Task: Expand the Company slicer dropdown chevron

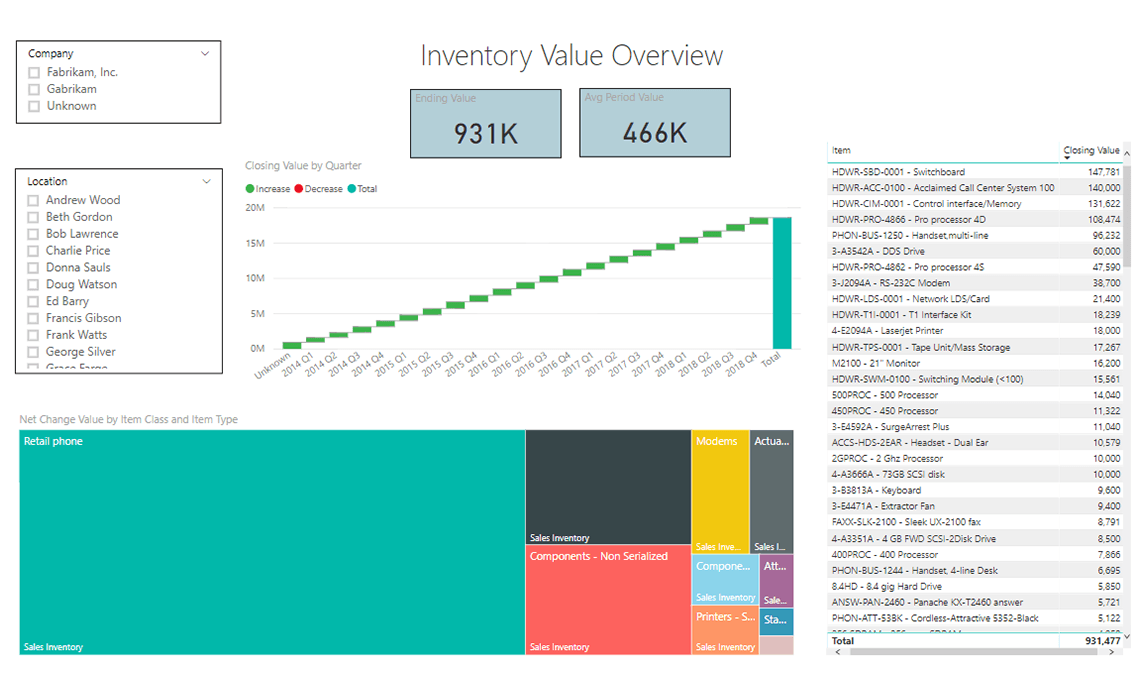Action: tap(205, 53)
